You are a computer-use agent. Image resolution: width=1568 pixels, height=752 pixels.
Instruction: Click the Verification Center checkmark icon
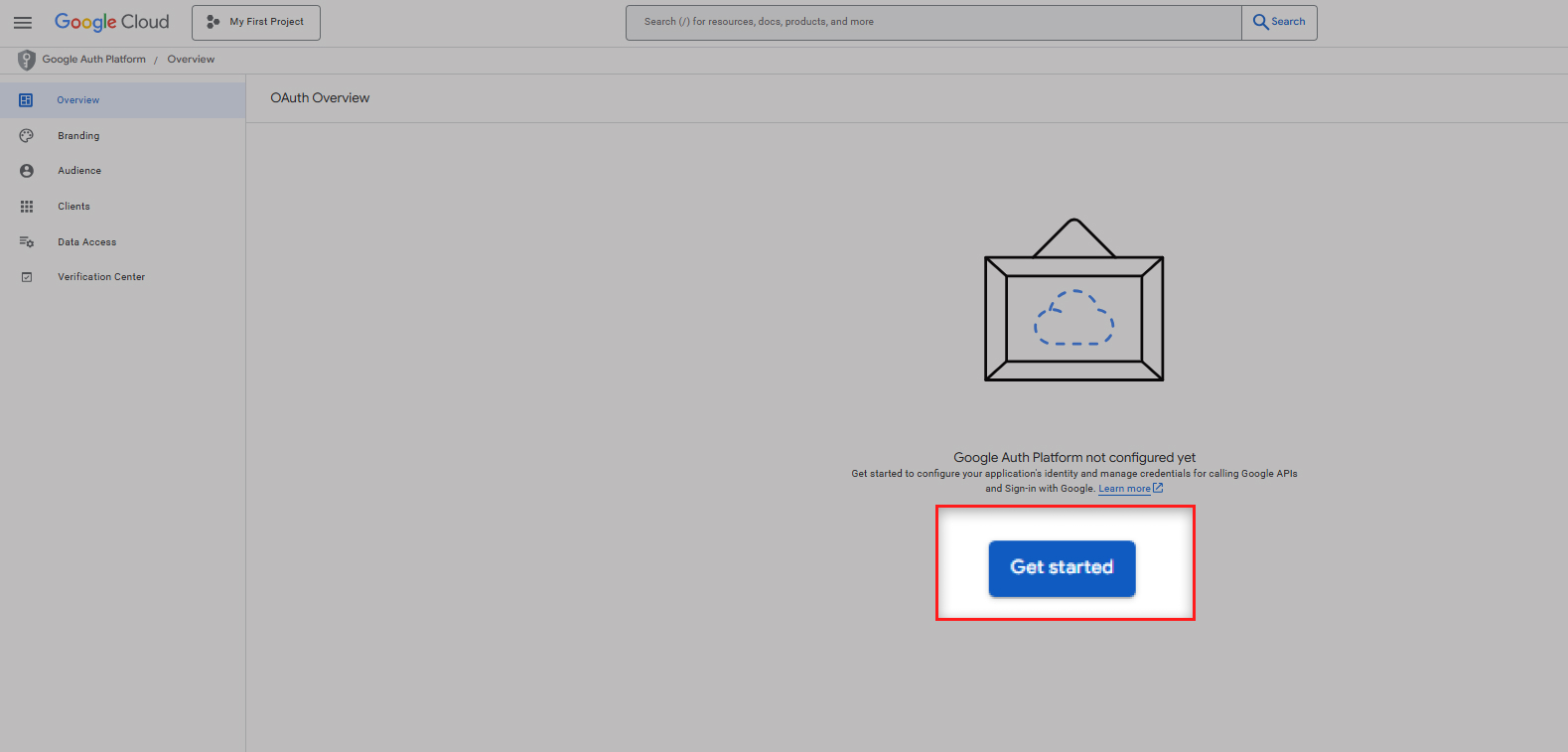click(x=27, y=277)
